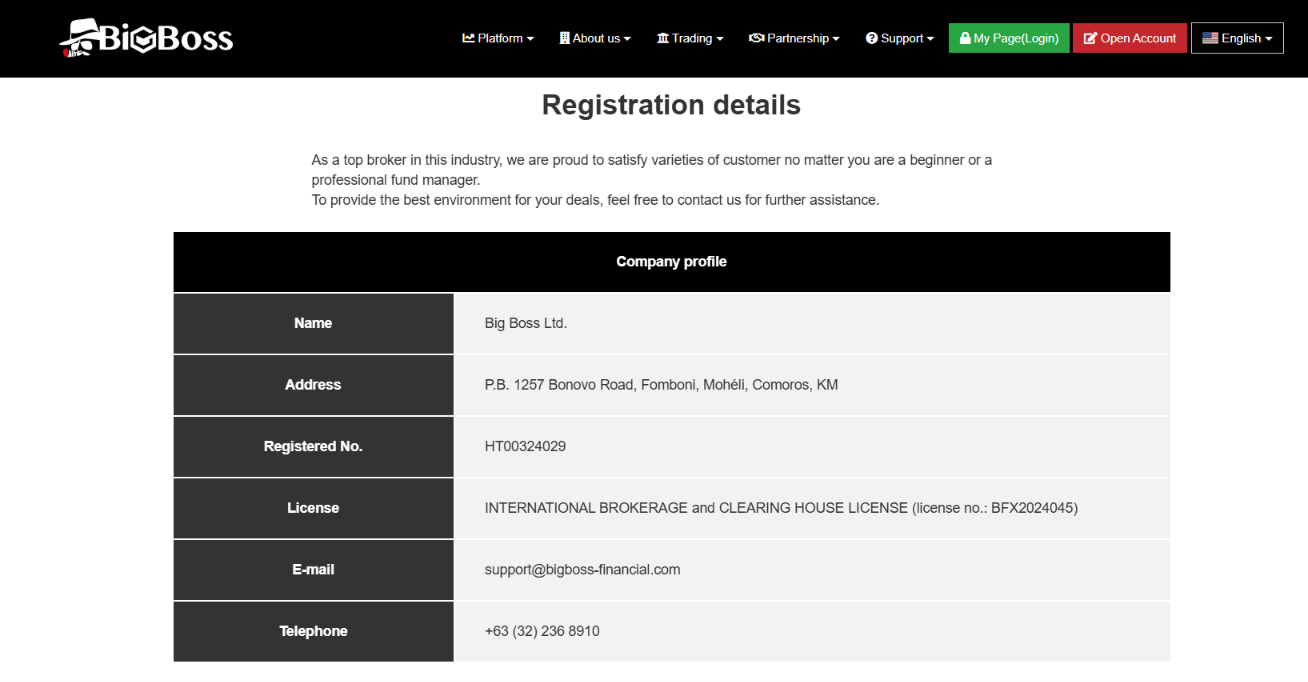Click the Name row label
The image size is (1308, 682).
[313, 323]
